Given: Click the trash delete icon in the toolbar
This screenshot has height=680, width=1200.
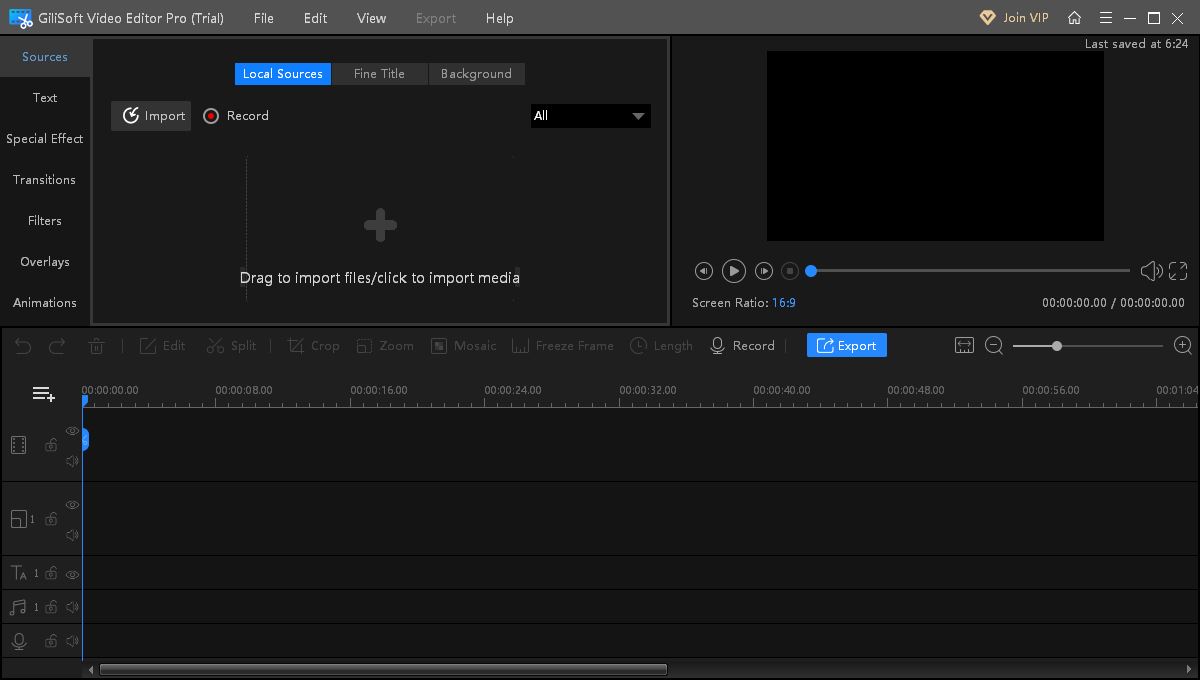Looking at the screenshot, I should (x=96, y=345).
